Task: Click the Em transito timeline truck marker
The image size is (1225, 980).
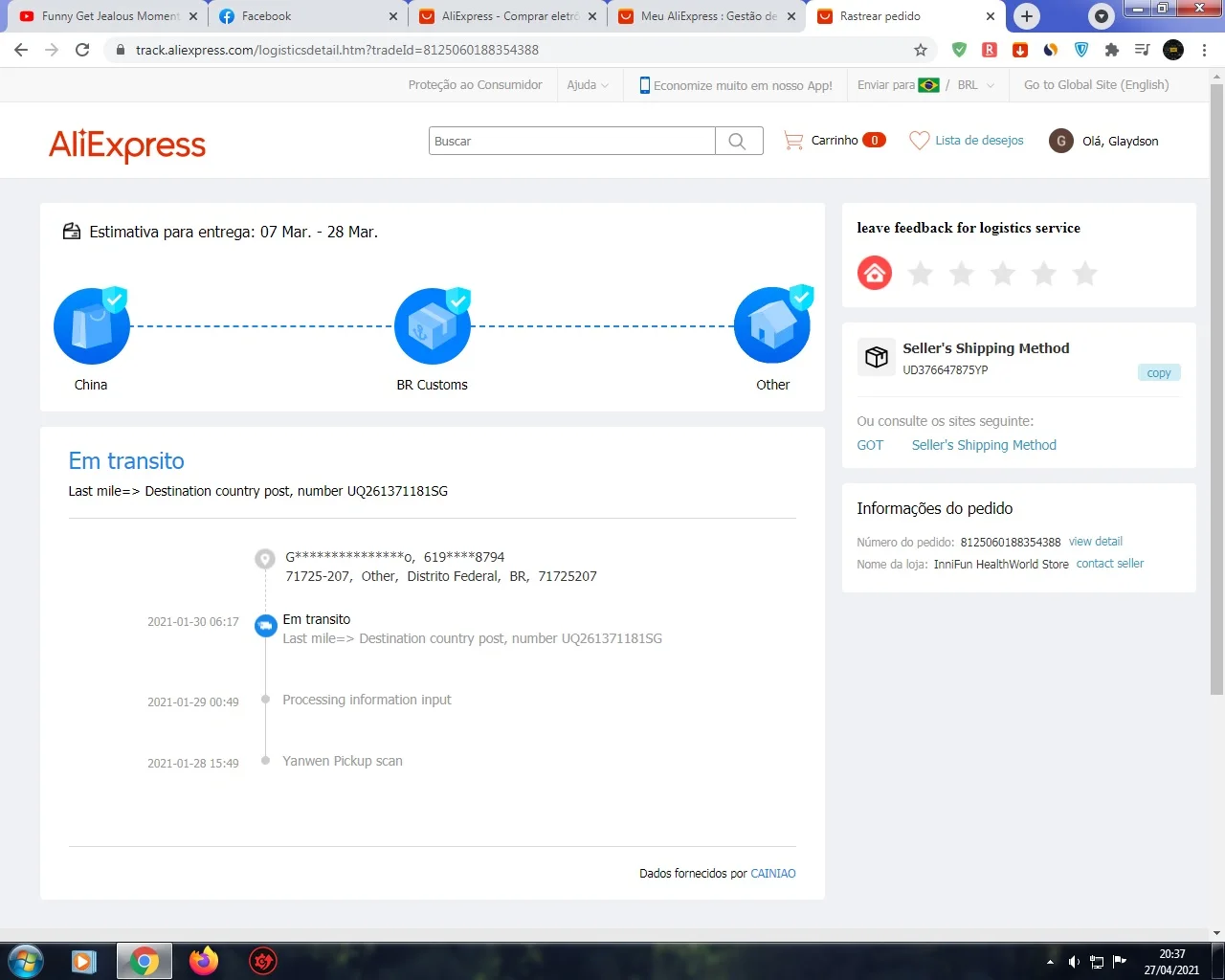Action: (x=265, y=625)
